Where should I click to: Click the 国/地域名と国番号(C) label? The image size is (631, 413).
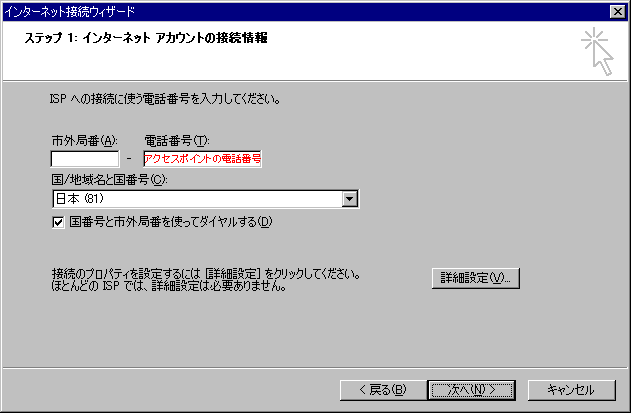click(109, 180)
